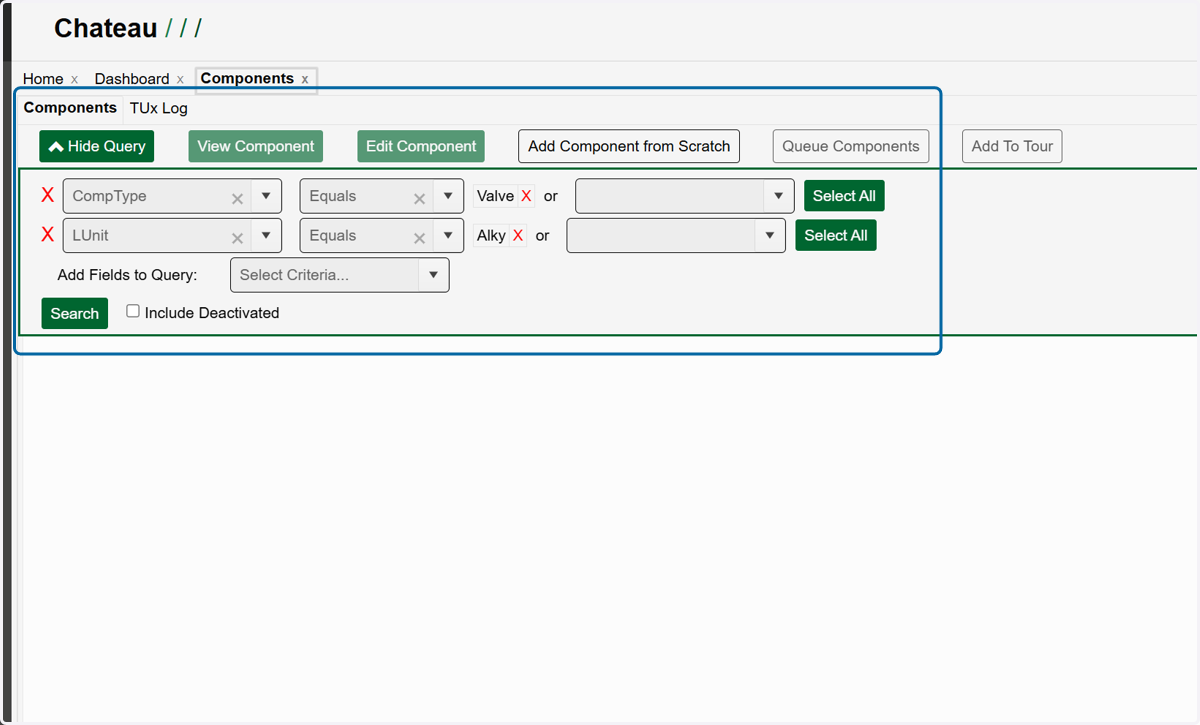1200x725 pixels.
Task: Toggle the Include Deactivated checkbox
Action: [x=133, y=311]
